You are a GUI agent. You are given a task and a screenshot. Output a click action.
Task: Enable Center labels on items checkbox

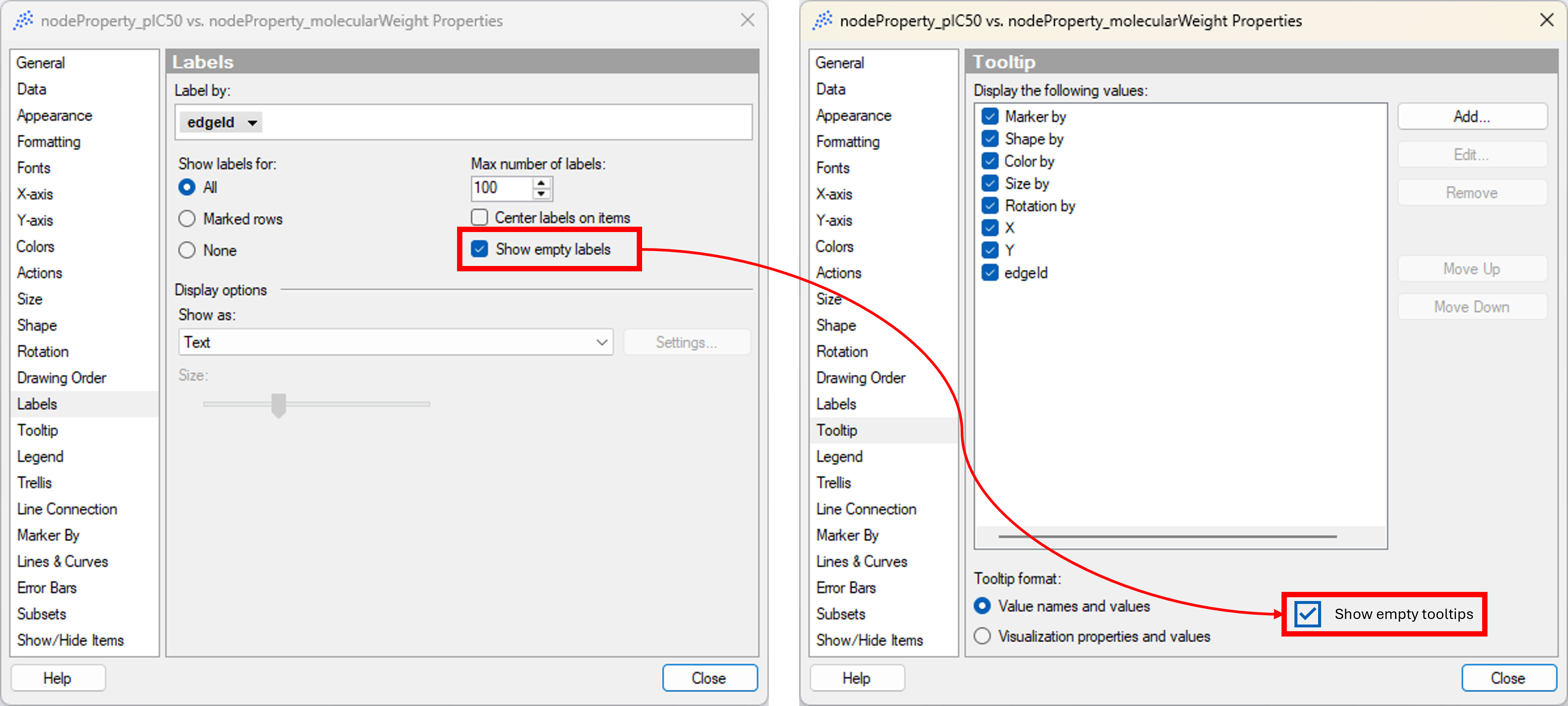pos(480,217)
